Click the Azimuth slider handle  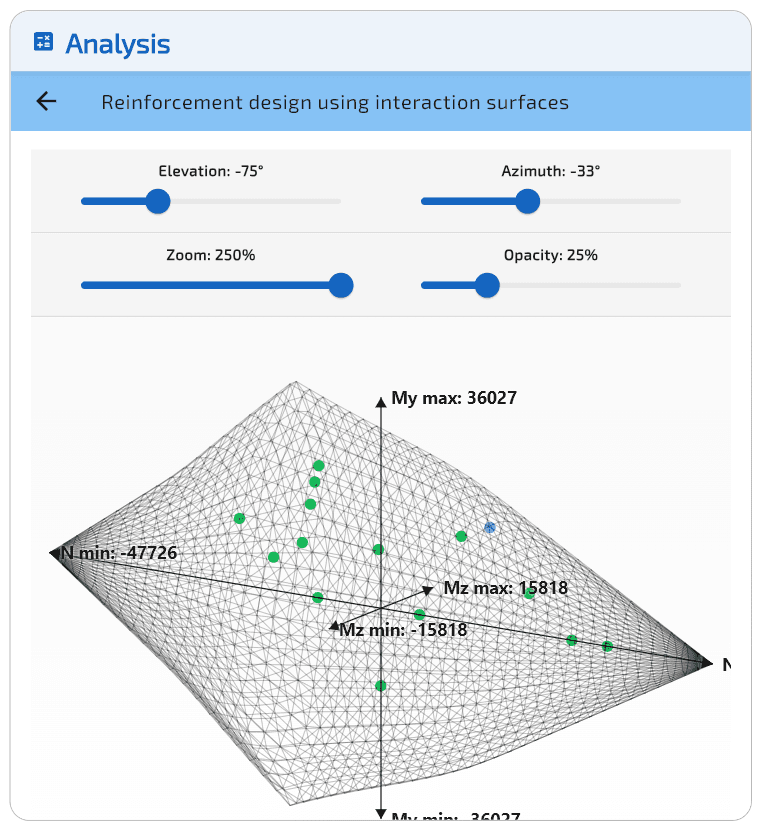[527, 201]
